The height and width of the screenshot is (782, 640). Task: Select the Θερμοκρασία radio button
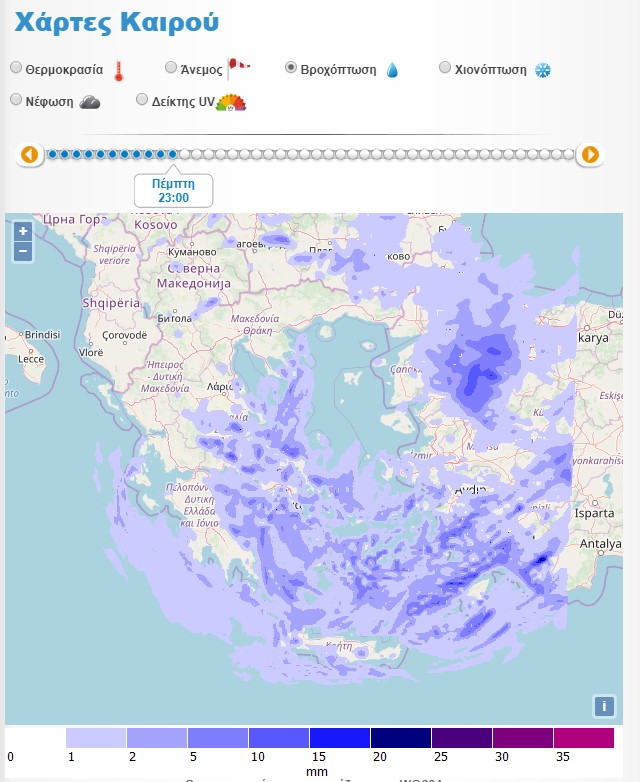pyautogui.click(x=16, y=68)
